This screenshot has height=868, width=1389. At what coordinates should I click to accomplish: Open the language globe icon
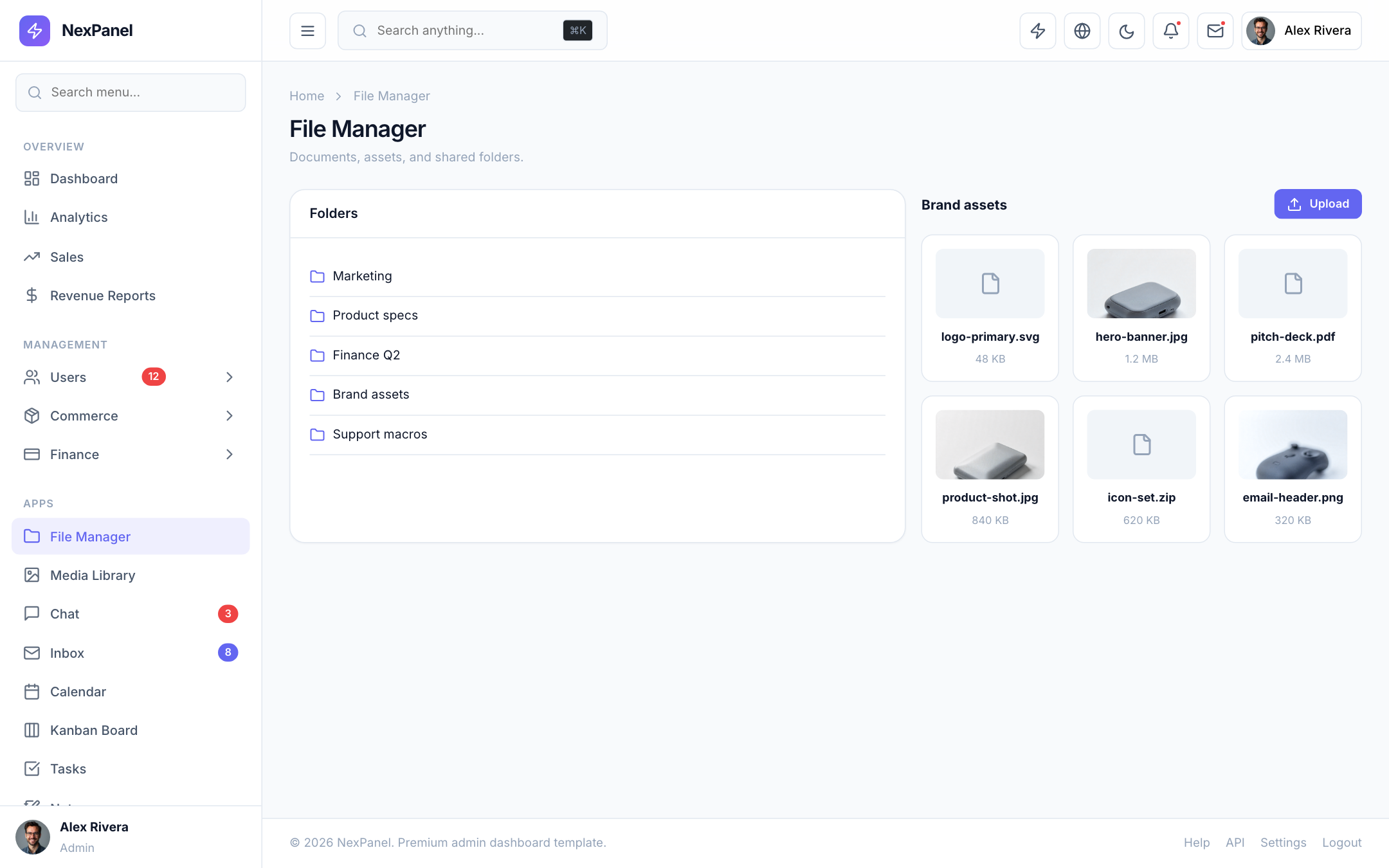[1082, 30]
